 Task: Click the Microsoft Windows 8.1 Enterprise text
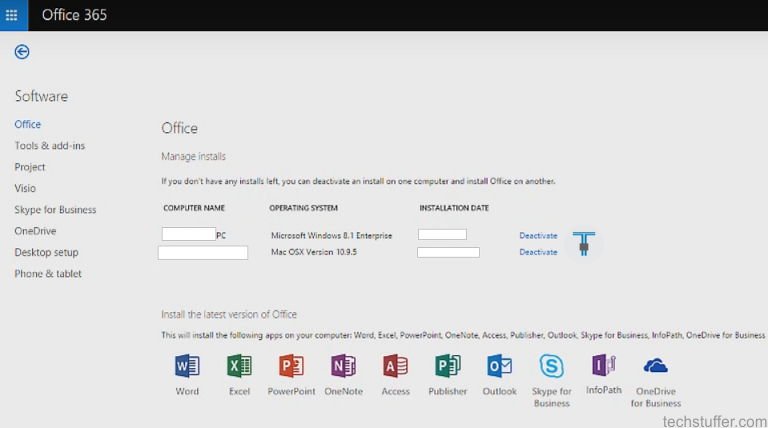pos(332,236)
